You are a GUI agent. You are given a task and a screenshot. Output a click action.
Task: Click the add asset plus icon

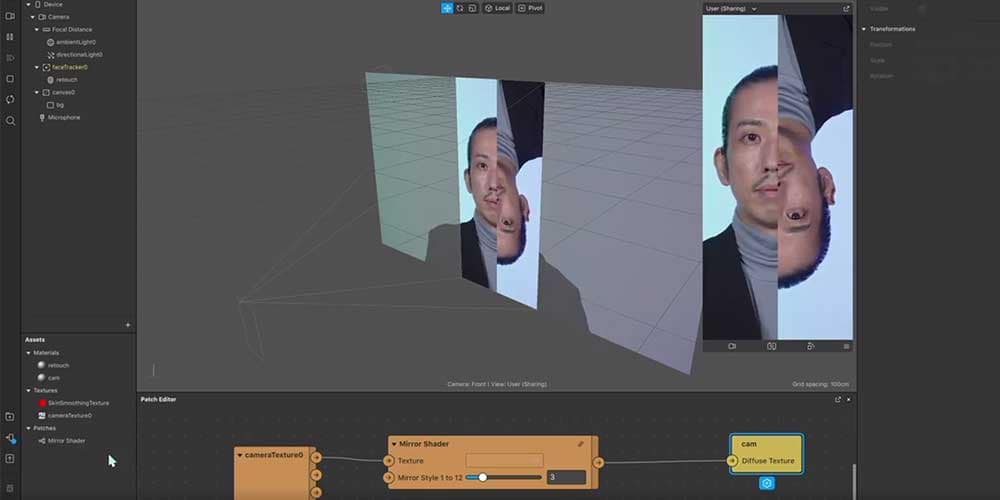coord(127,325)
